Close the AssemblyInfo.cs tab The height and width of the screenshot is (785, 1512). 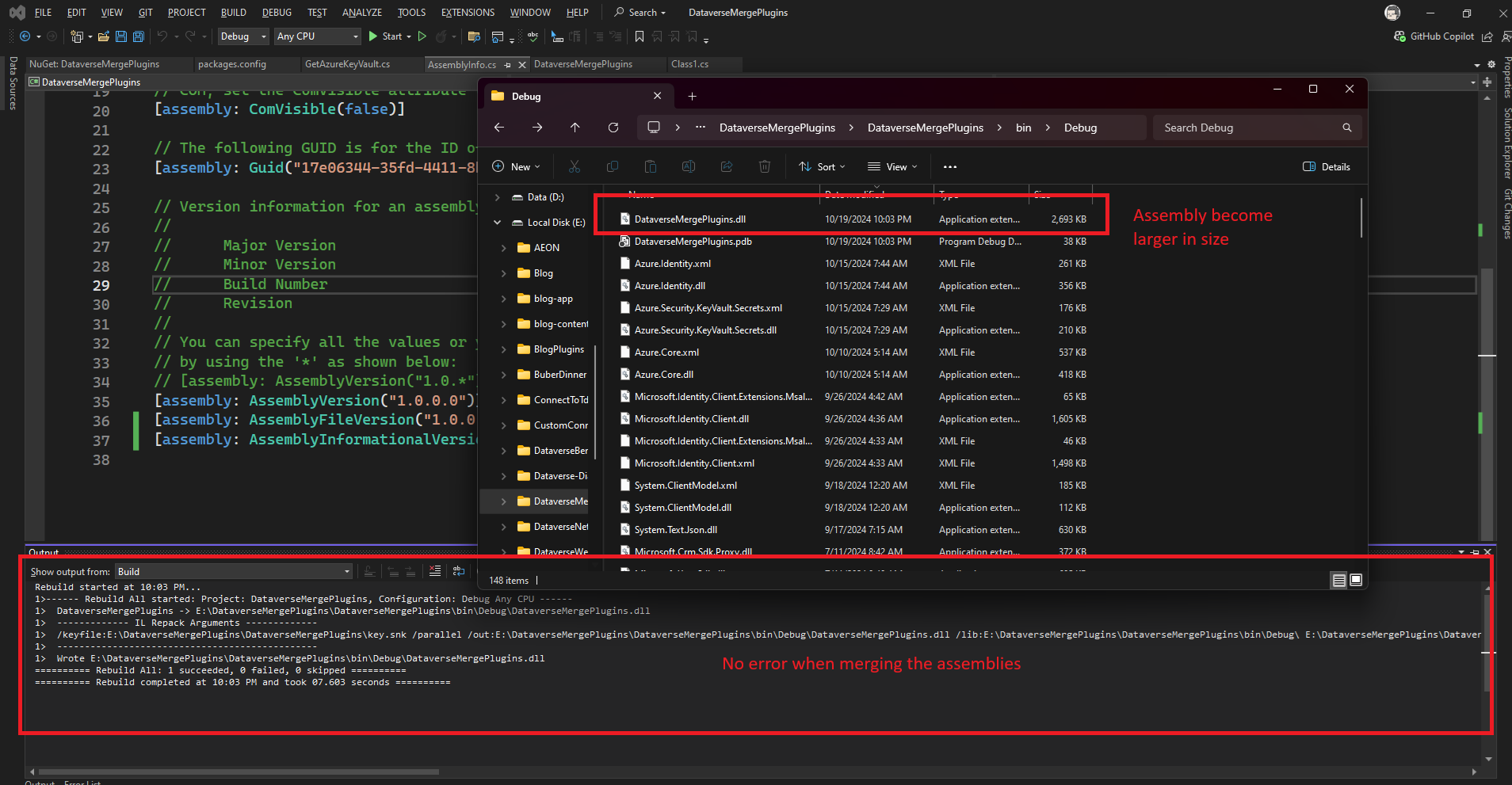pos(521,65)
